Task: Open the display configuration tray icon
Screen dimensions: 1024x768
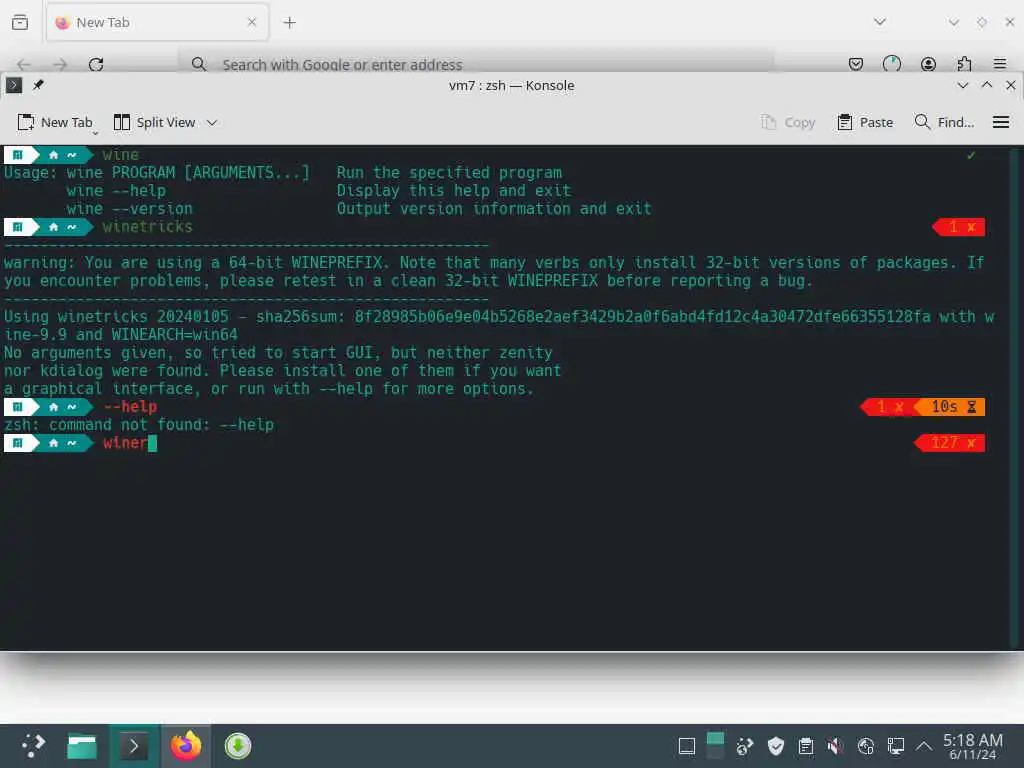Action: point(895,746)
